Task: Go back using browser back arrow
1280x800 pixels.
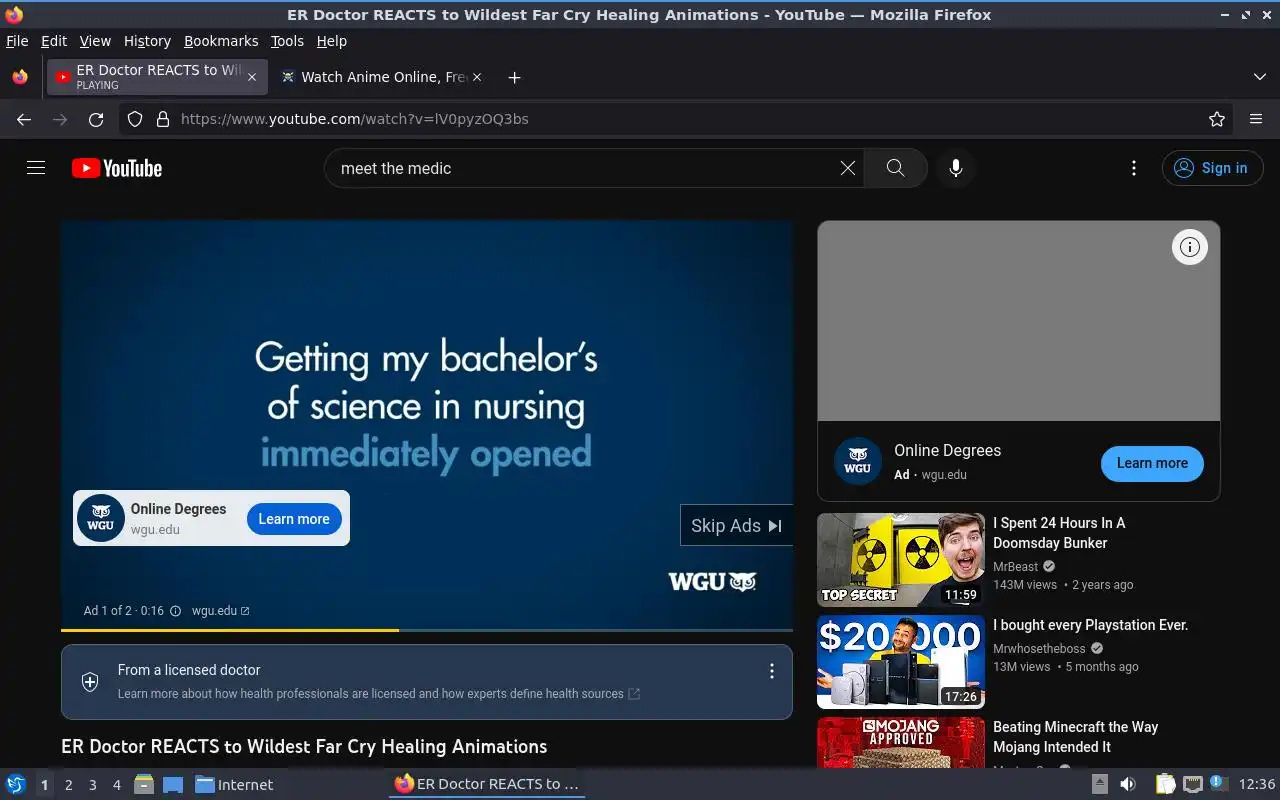Action: click(x=24, y=119)
